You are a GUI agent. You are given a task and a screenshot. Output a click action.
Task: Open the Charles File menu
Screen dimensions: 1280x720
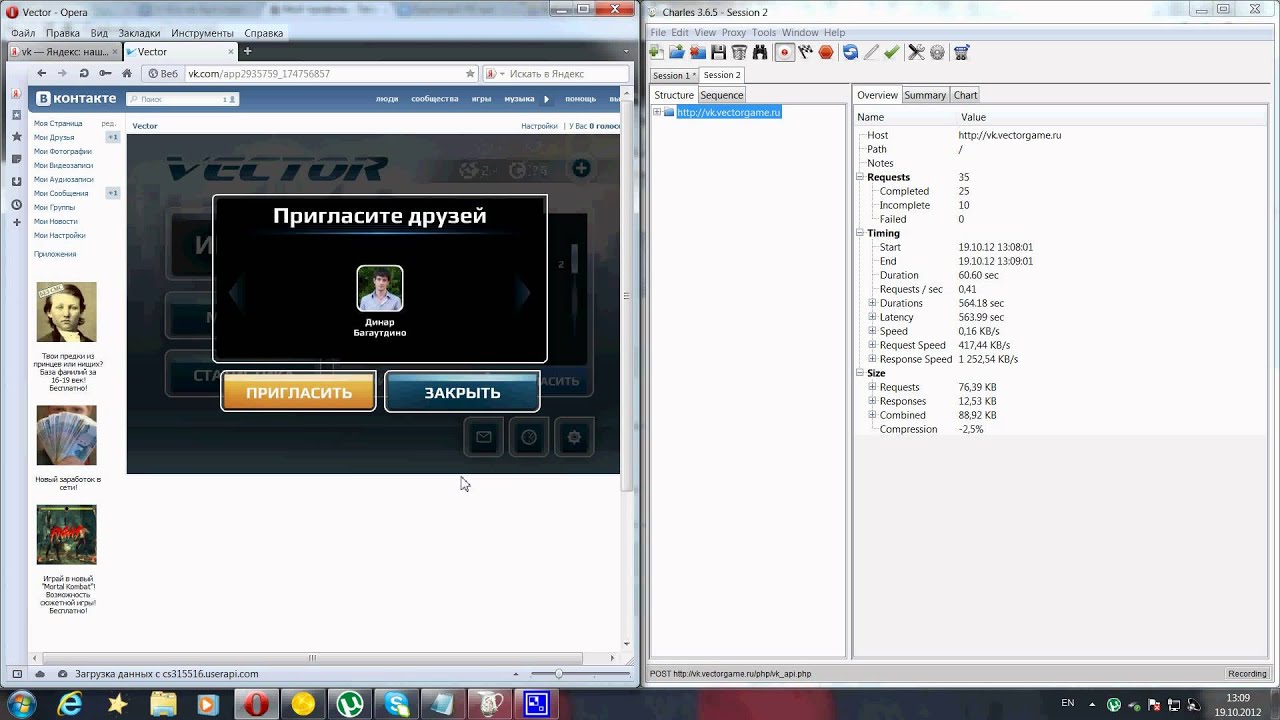click(658, 33)
